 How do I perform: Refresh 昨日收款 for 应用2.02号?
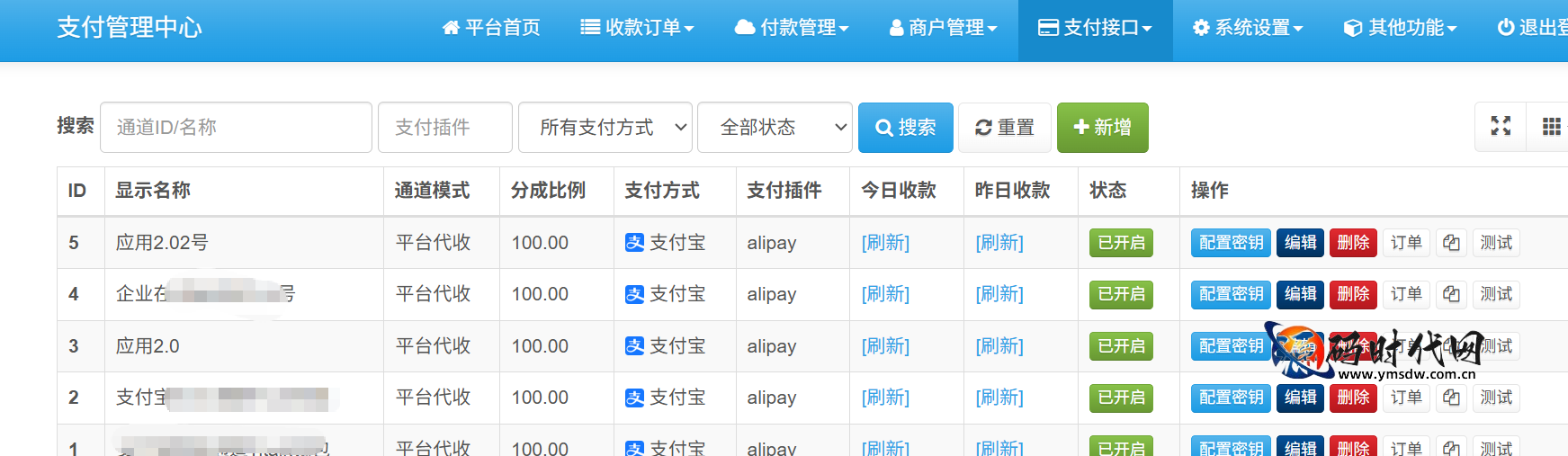[x=999, y=243]
